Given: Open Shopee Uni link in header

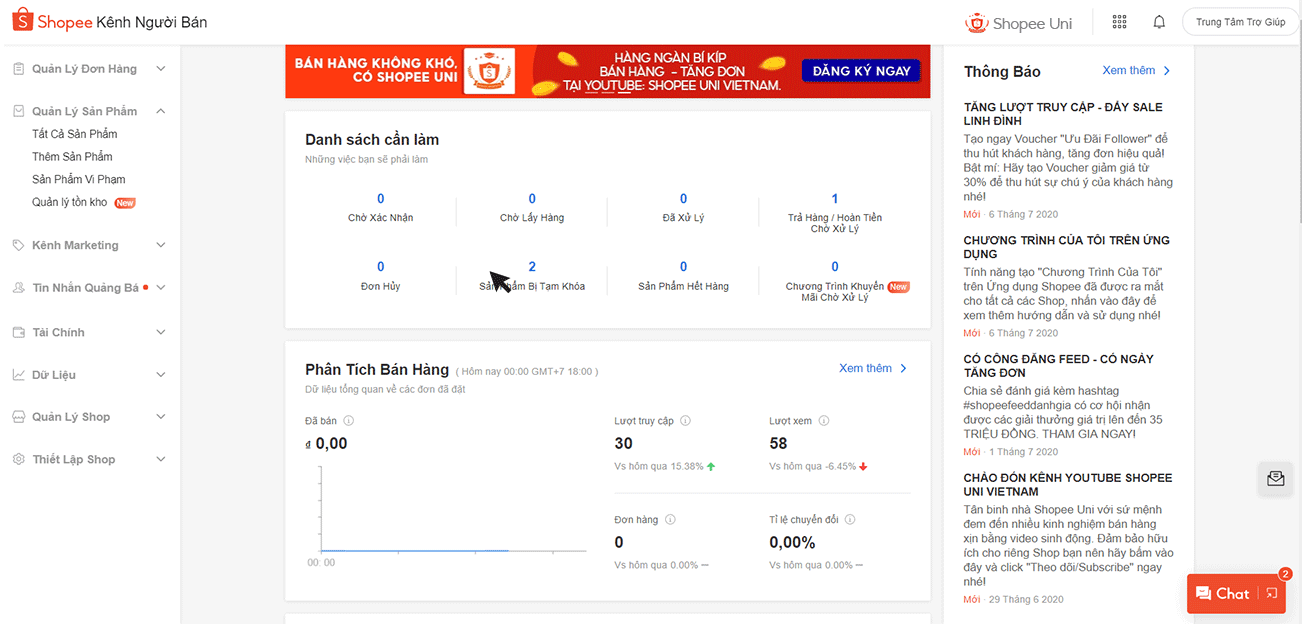Looking at the screenshot, I should click(x=1018, y=23).
